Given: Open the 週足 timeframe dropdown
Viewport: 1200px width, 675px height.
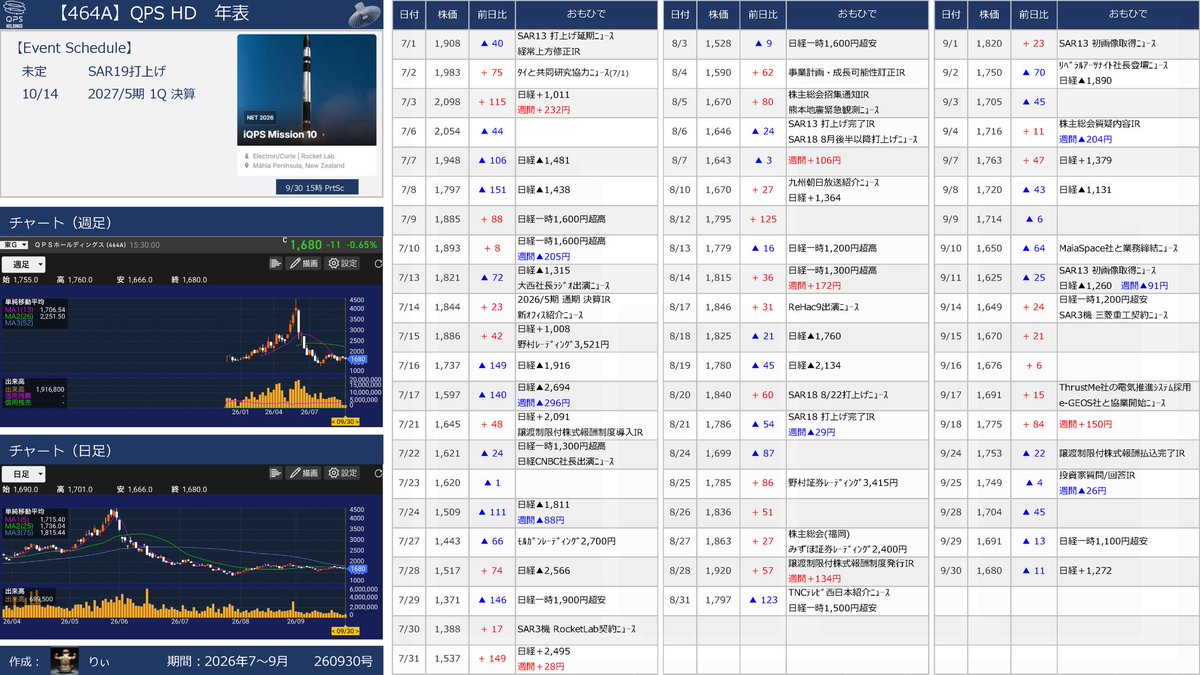Looking at the screenshot, I should (x=24, y=264).
